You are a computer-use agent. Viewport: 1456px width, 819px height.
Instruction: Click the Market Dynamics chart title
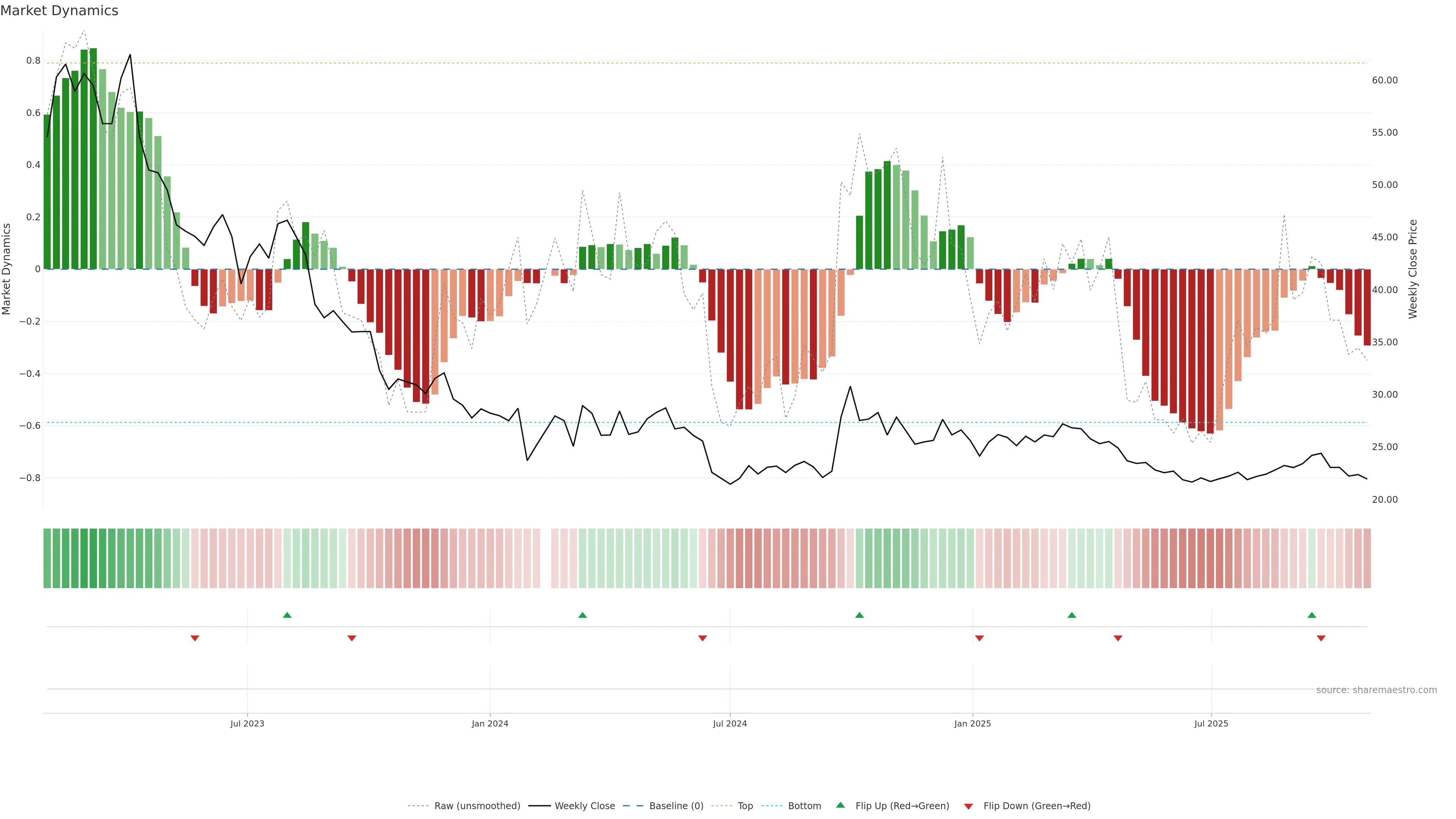tap(60, 11)
